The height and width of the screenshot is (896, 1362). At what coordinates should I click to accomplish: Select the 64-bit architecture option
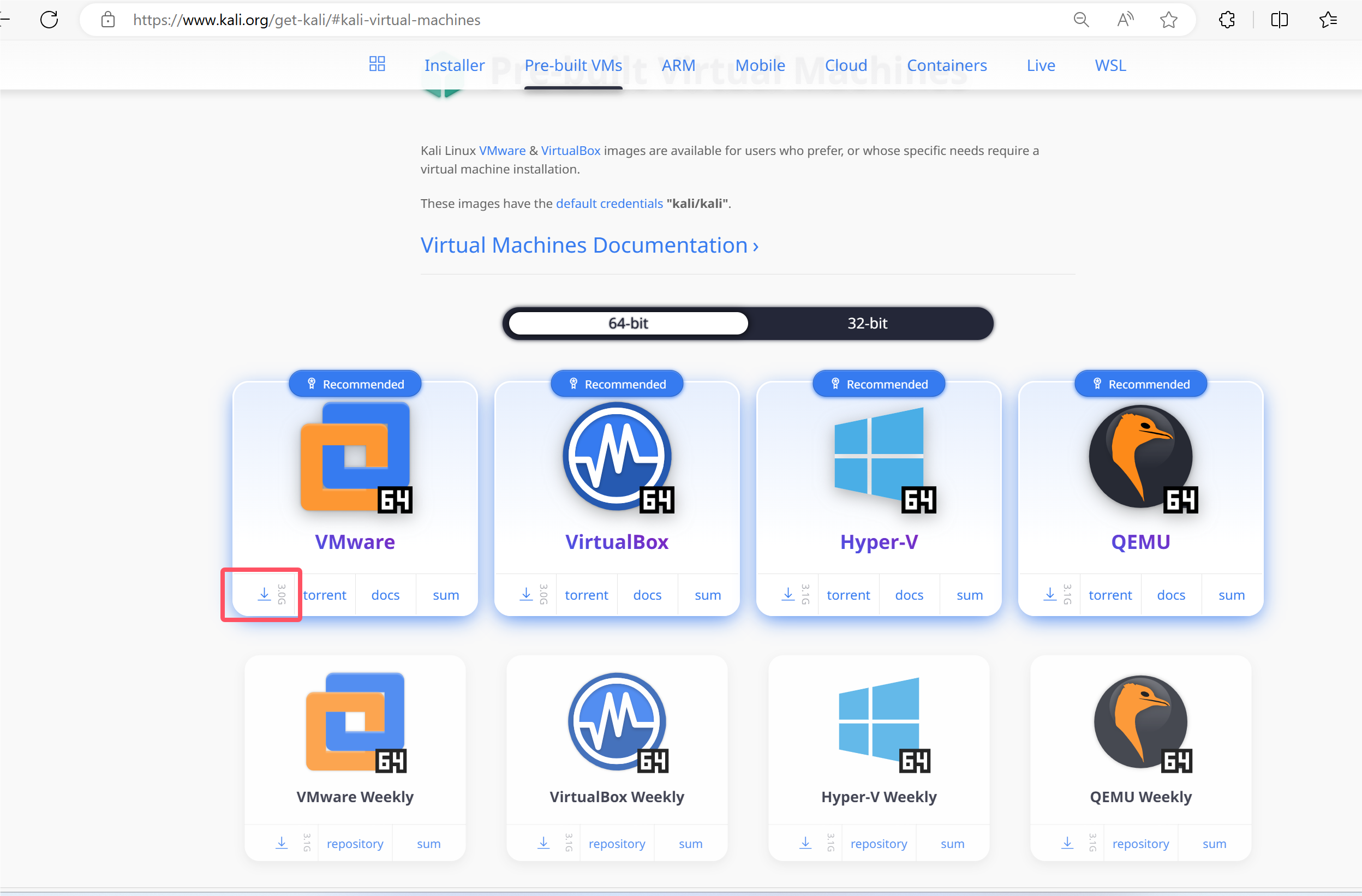[x=628, y=323]
